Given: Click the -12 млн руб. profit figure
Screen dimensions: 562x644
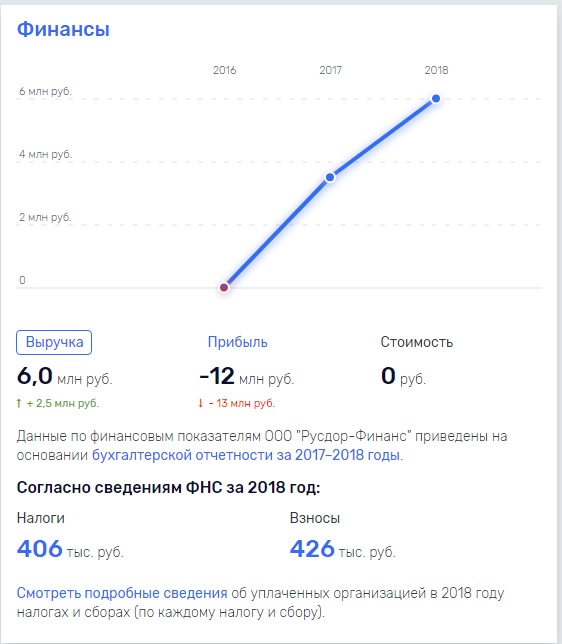Looking at the screenshot, I should (246, 376).
